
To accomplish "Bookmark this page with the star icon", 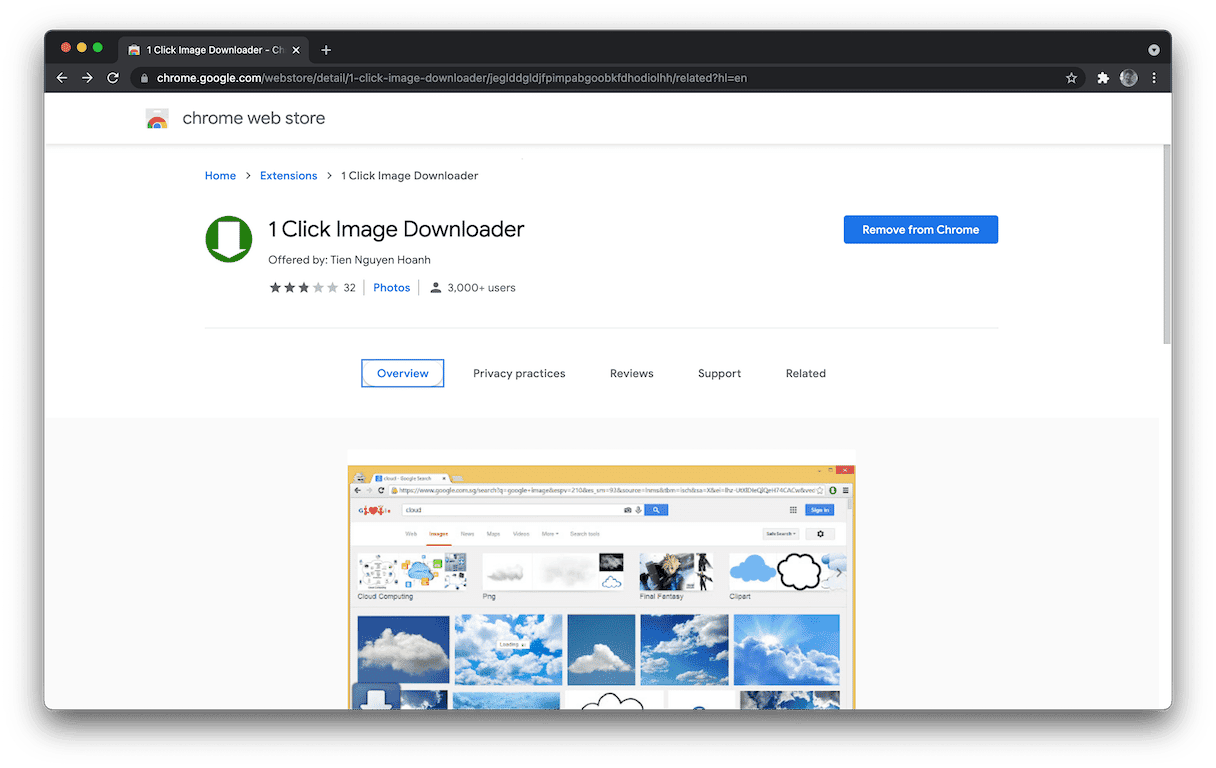I will point(1072,78).
